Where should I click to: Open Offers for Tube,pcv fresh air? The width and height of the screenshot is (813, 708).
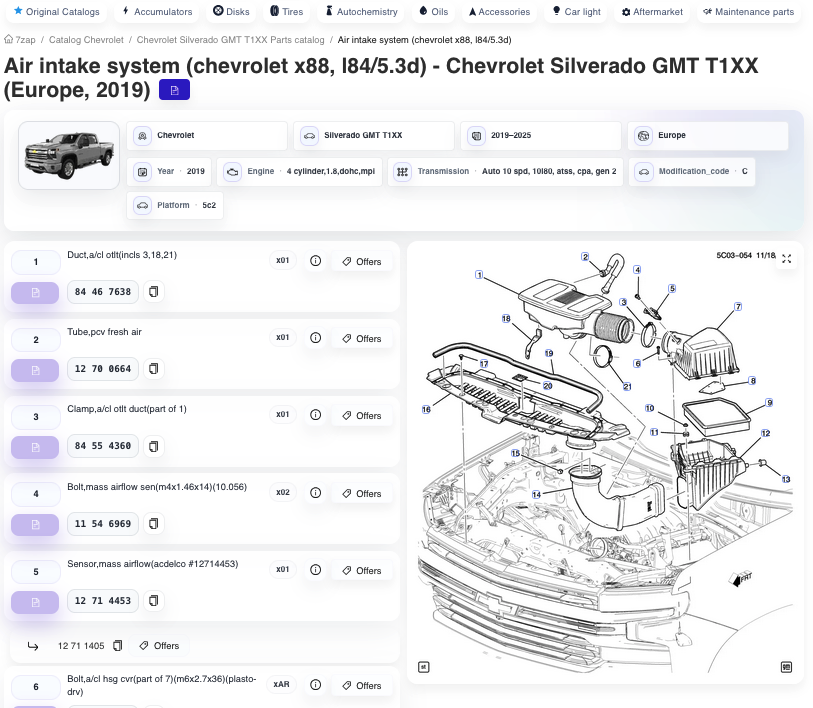361,339
